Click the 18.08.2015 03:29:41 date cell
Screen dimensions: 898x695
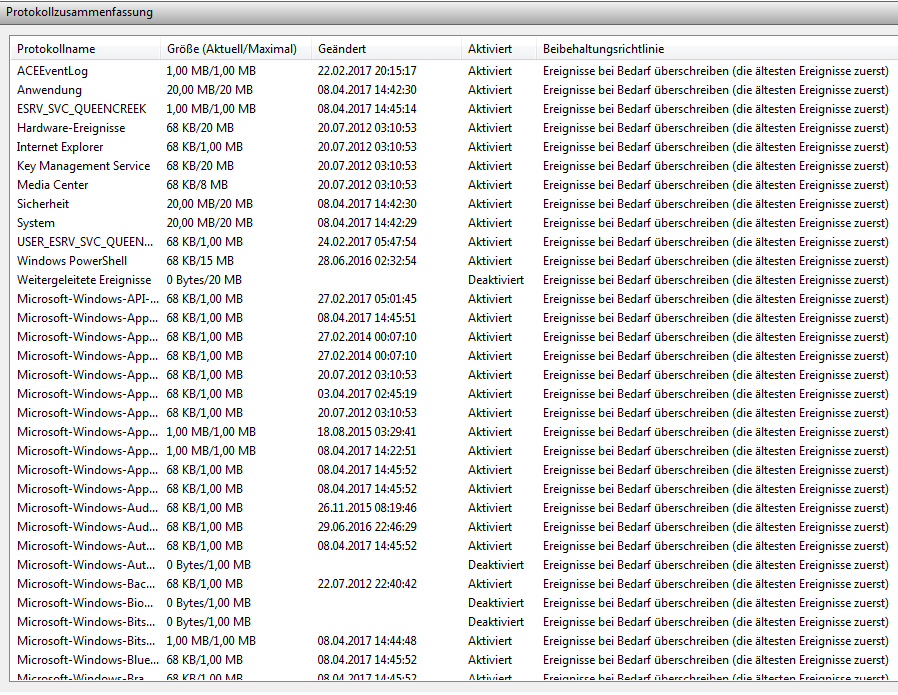[x=367, y=432]
